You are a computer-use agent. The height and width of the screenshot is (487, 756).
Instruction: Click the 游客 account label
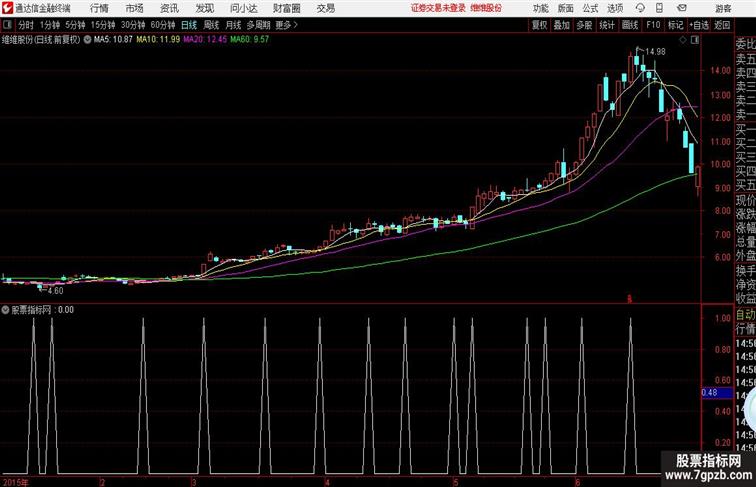pyautogui.click(x=723, y=8)
